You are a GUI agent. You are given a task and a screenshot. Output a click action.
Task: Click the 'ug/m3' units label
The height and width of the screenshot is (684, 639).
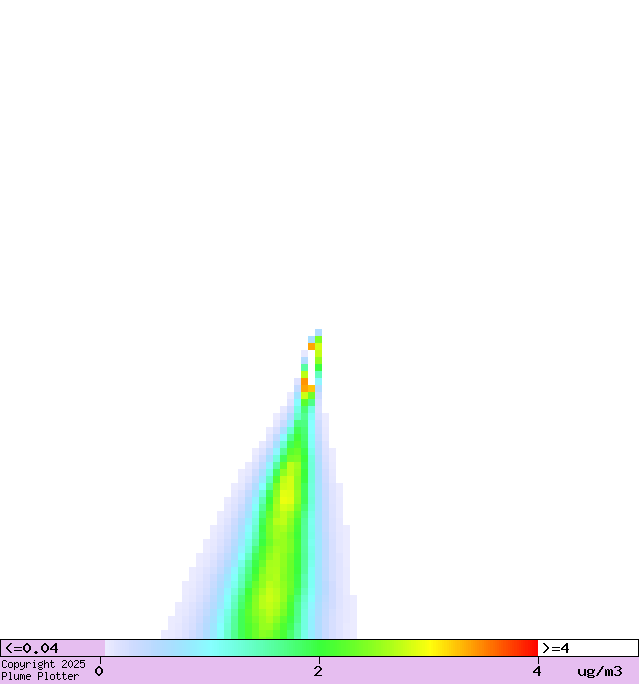point(600,672)
